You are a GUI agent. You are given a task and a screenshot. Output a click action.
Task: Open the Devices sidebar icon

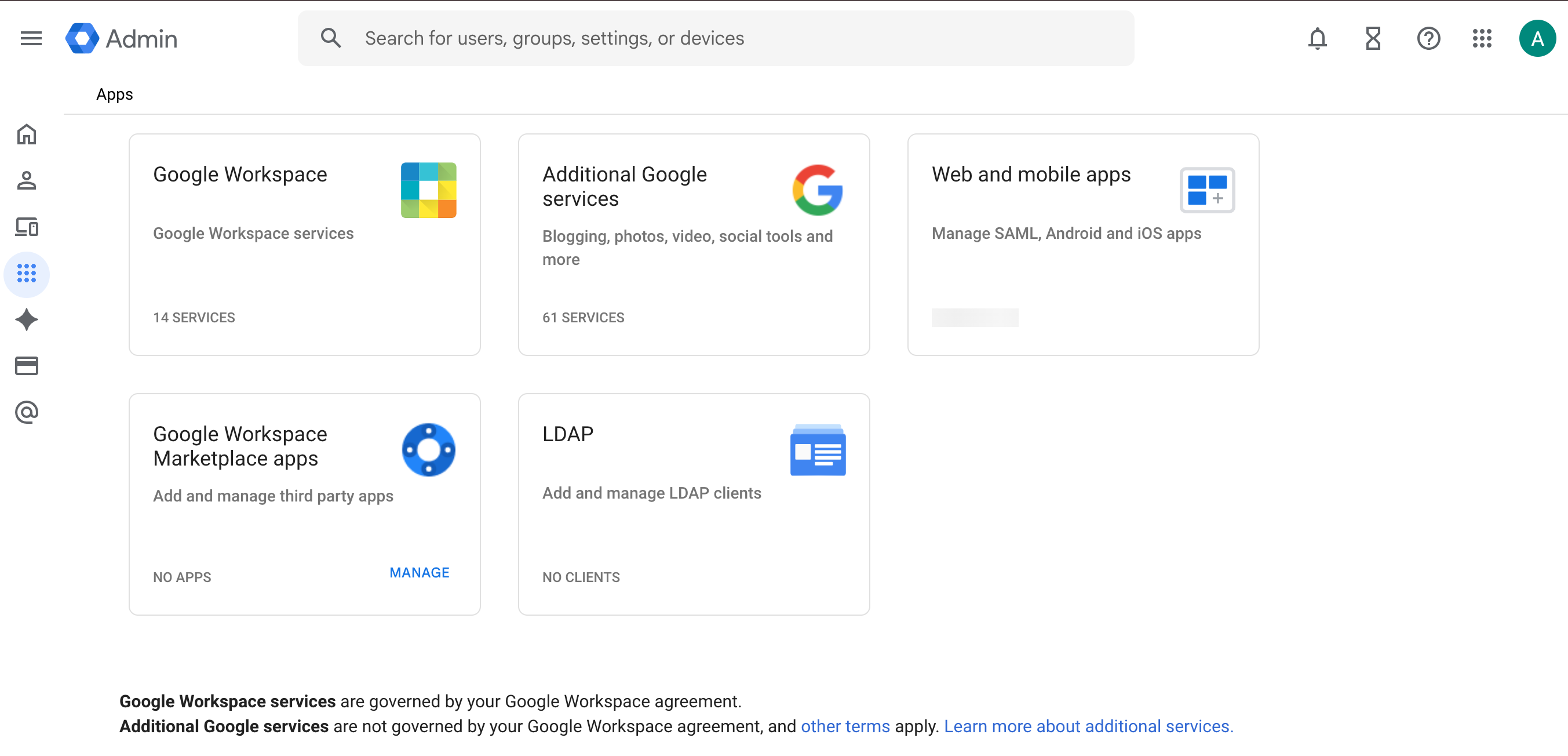point(27,227)
